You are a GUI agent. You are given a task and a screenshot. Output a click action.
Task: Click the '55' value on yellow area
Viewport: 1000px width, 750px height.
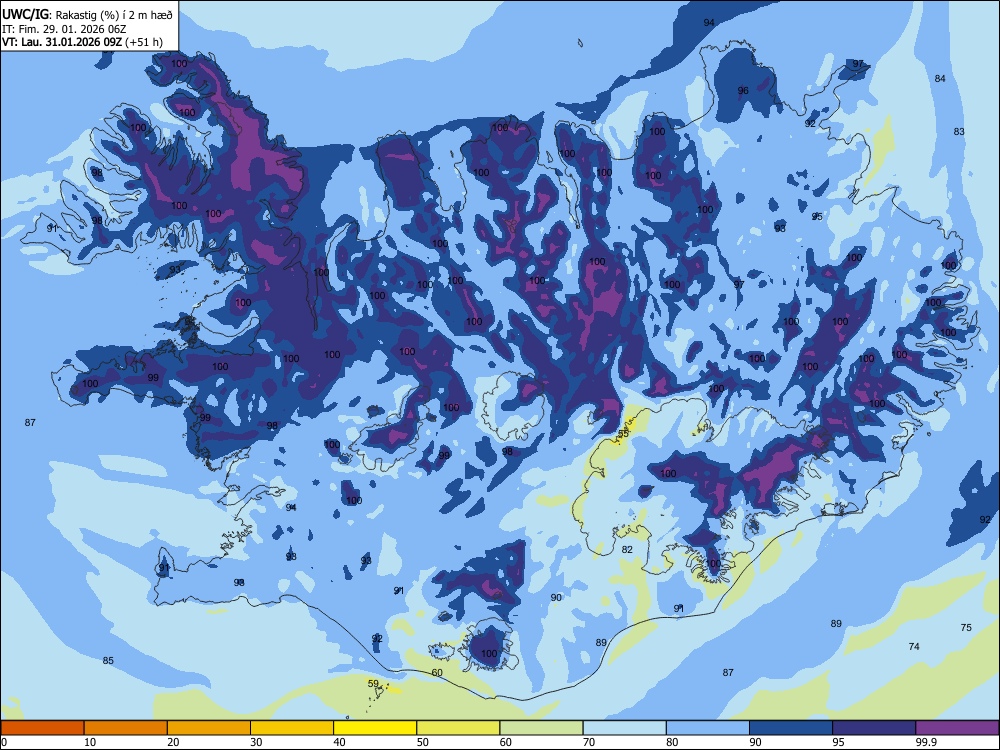pos(624,434)
